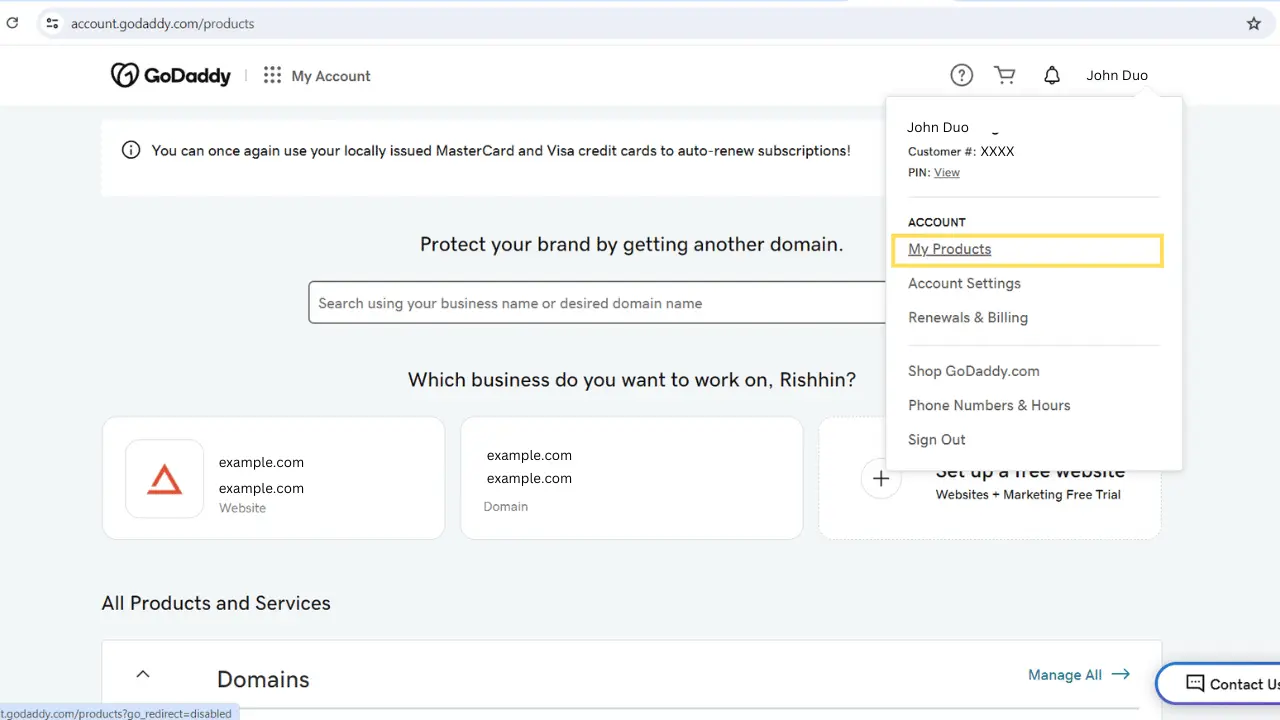Viewport: 1280px width, 720px height.
Task: Click 'Customer #: XXXX' text
Action: [x=961, y=152]
